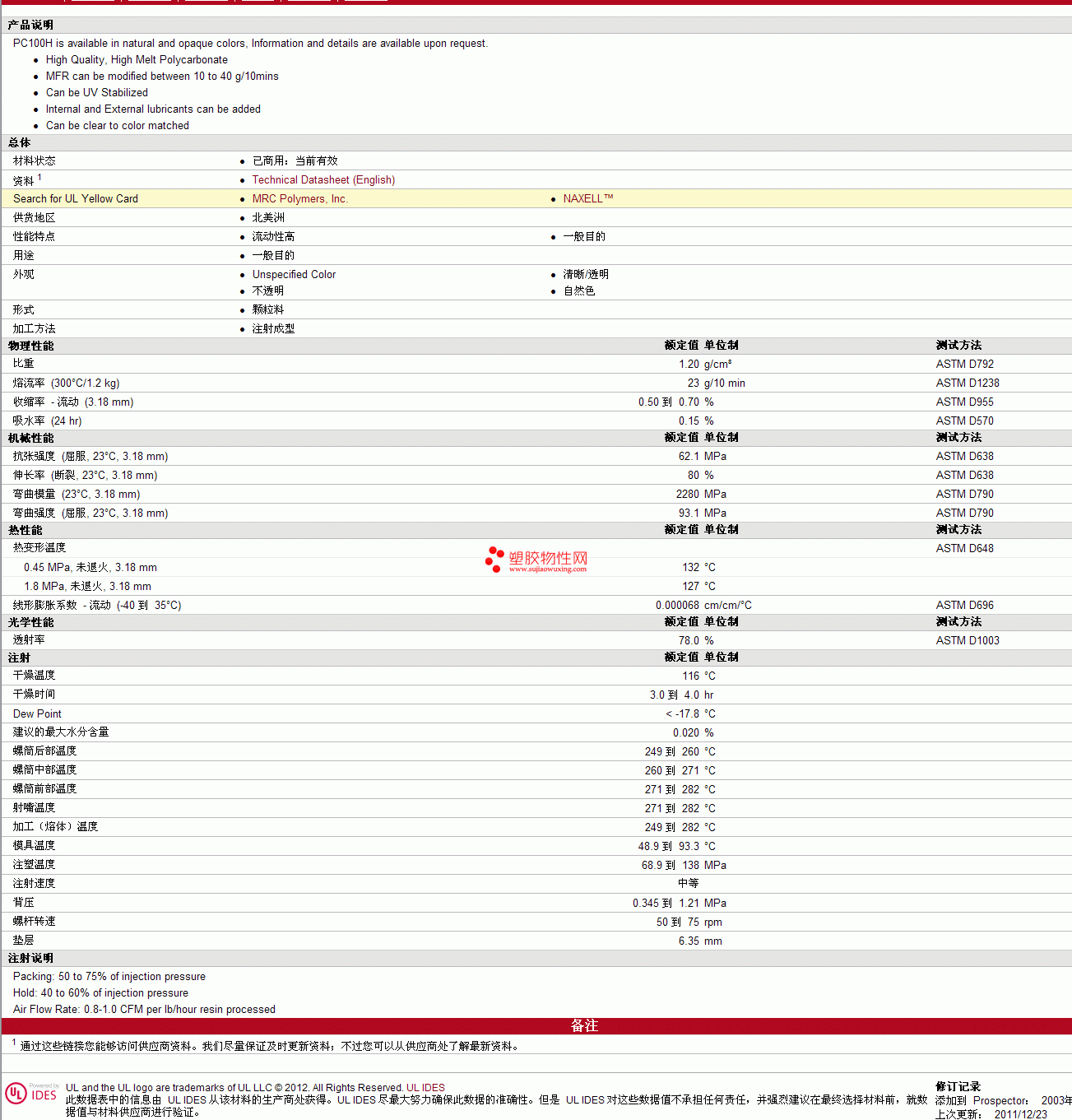The height and width of the screenshot is (1120, 1072).
Task: Select the ASTM D1238 test method text
Action: [x=968, y=383]
